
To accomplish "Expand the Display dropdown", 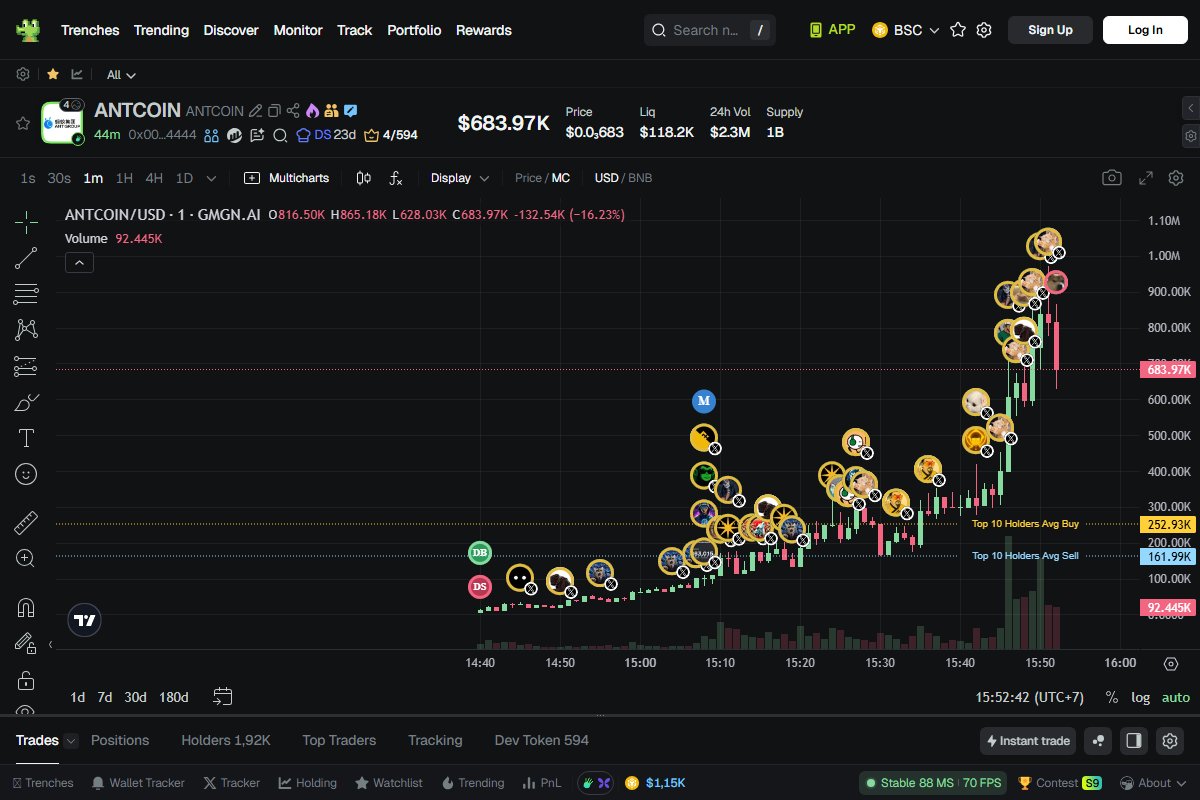I will (460, 178).
